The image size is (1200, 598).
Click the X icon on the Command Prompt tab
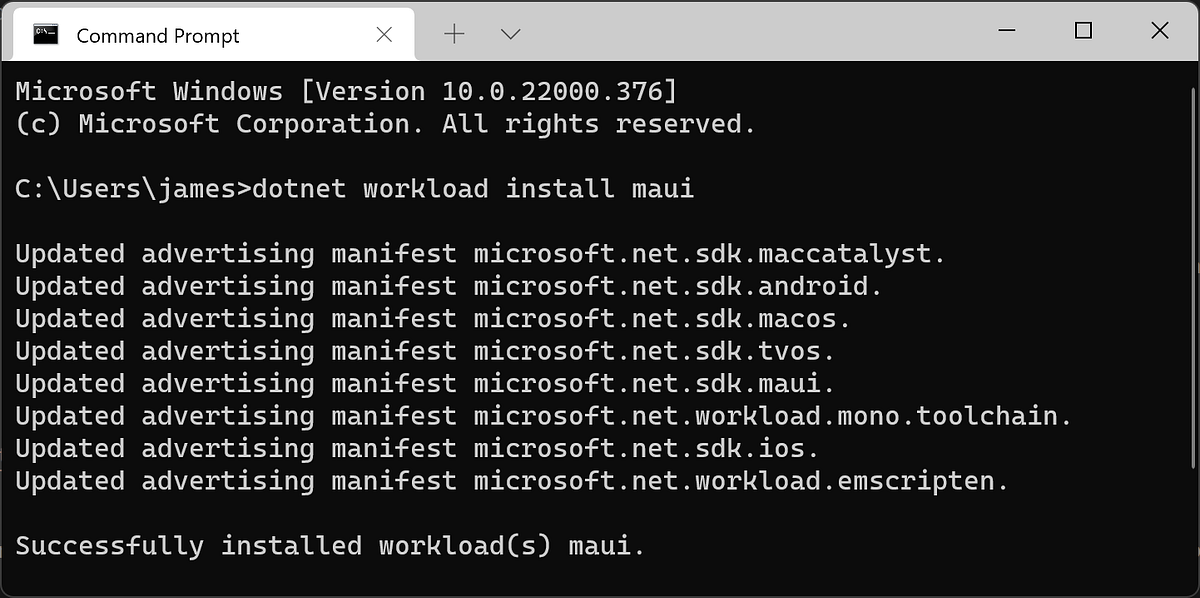[384, 33]
